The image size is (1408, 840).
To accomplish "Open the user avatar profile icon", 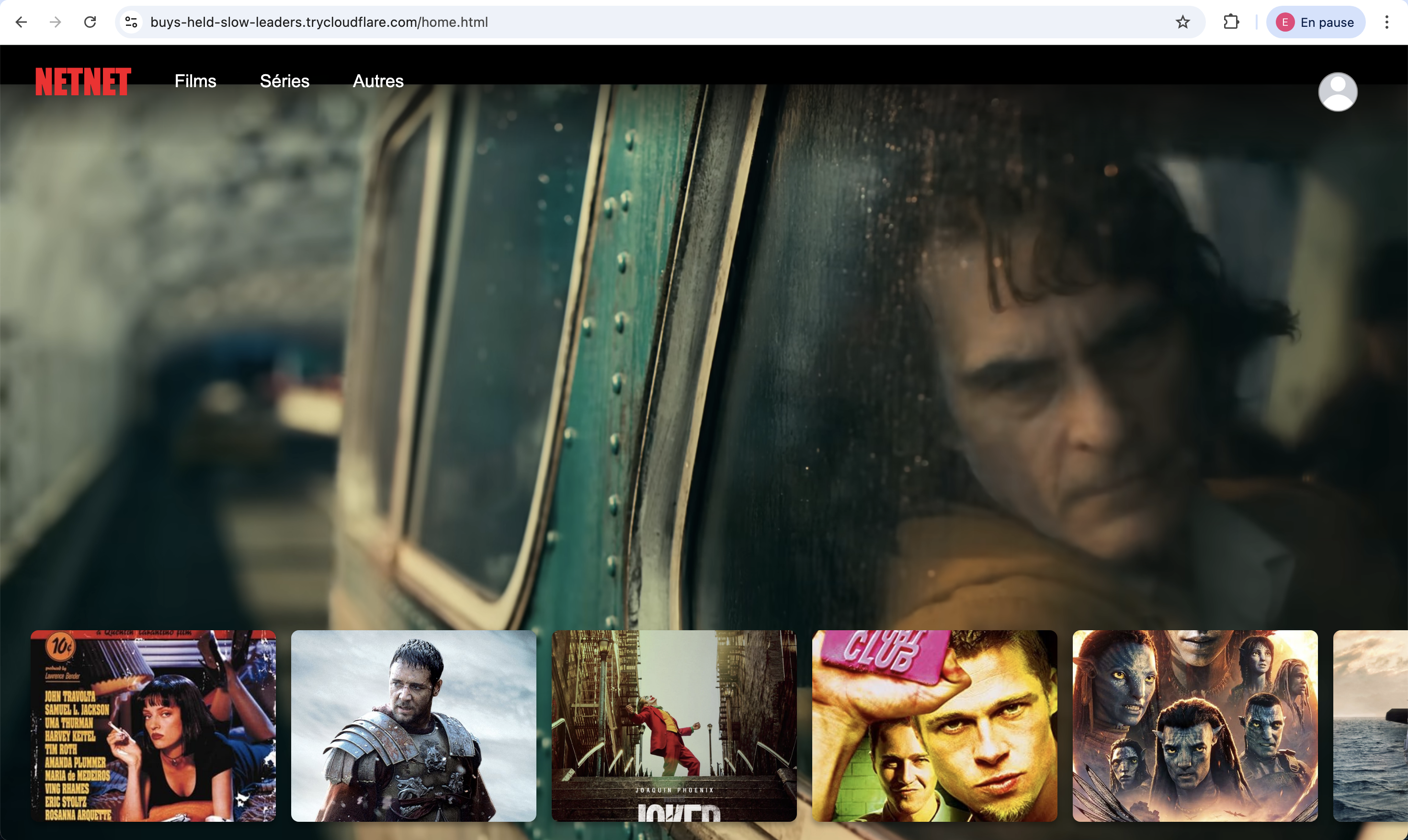I will [x=1337, y=91].
